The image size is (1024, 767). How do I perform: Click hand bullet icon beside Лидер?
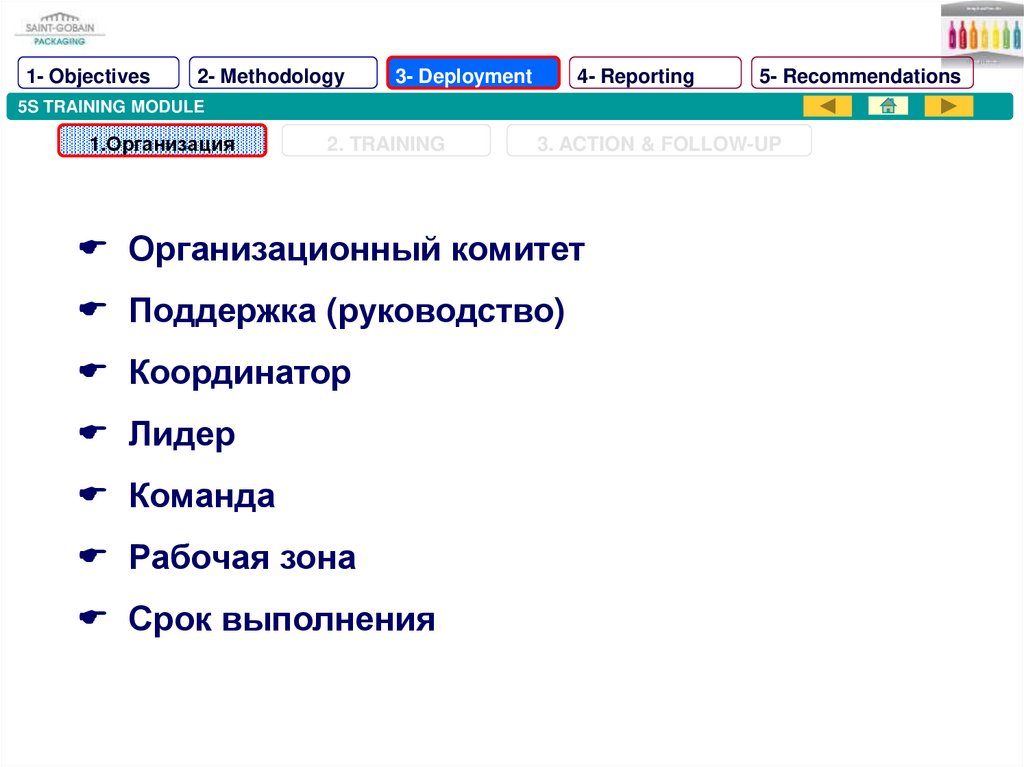click(x=93, y=433)
